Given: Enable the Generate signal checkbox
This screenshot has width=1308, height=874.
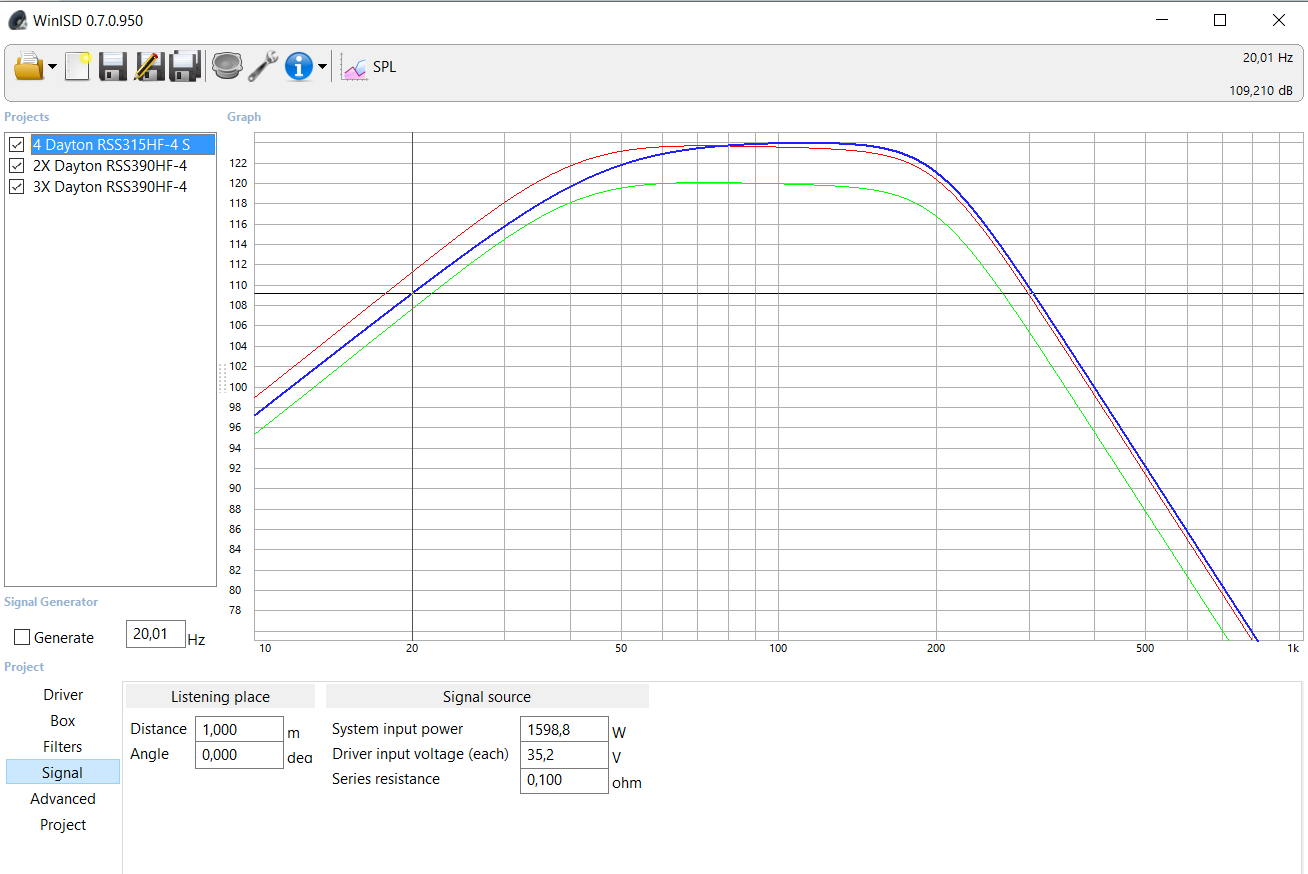Looking at the screenshot, I should 22,638.
